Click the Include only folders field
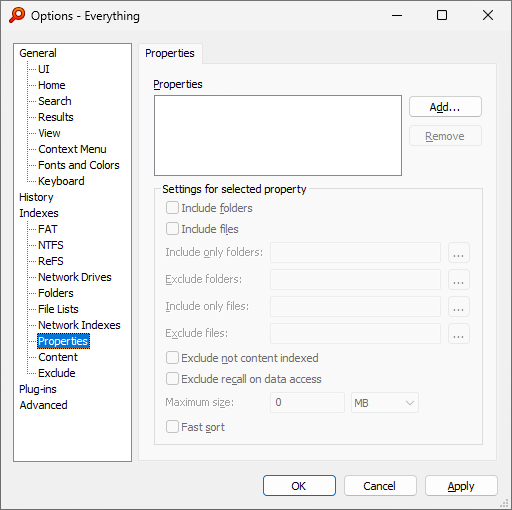Image resolution: width=512 pixels, height=510 pixels. [x=355, y=253]
